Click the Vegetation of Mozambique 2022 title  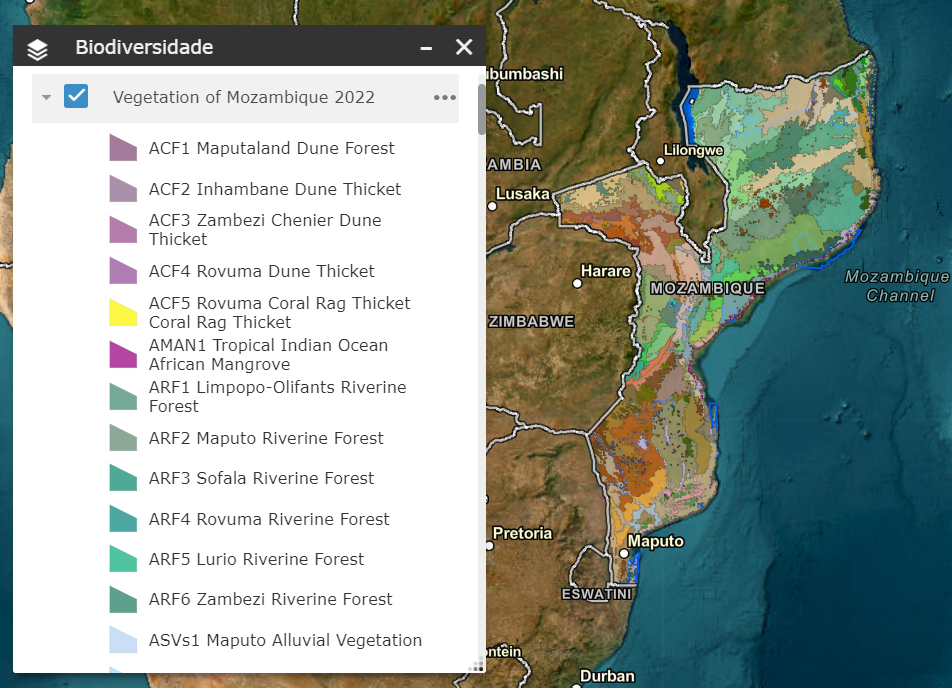pos(244,97)
